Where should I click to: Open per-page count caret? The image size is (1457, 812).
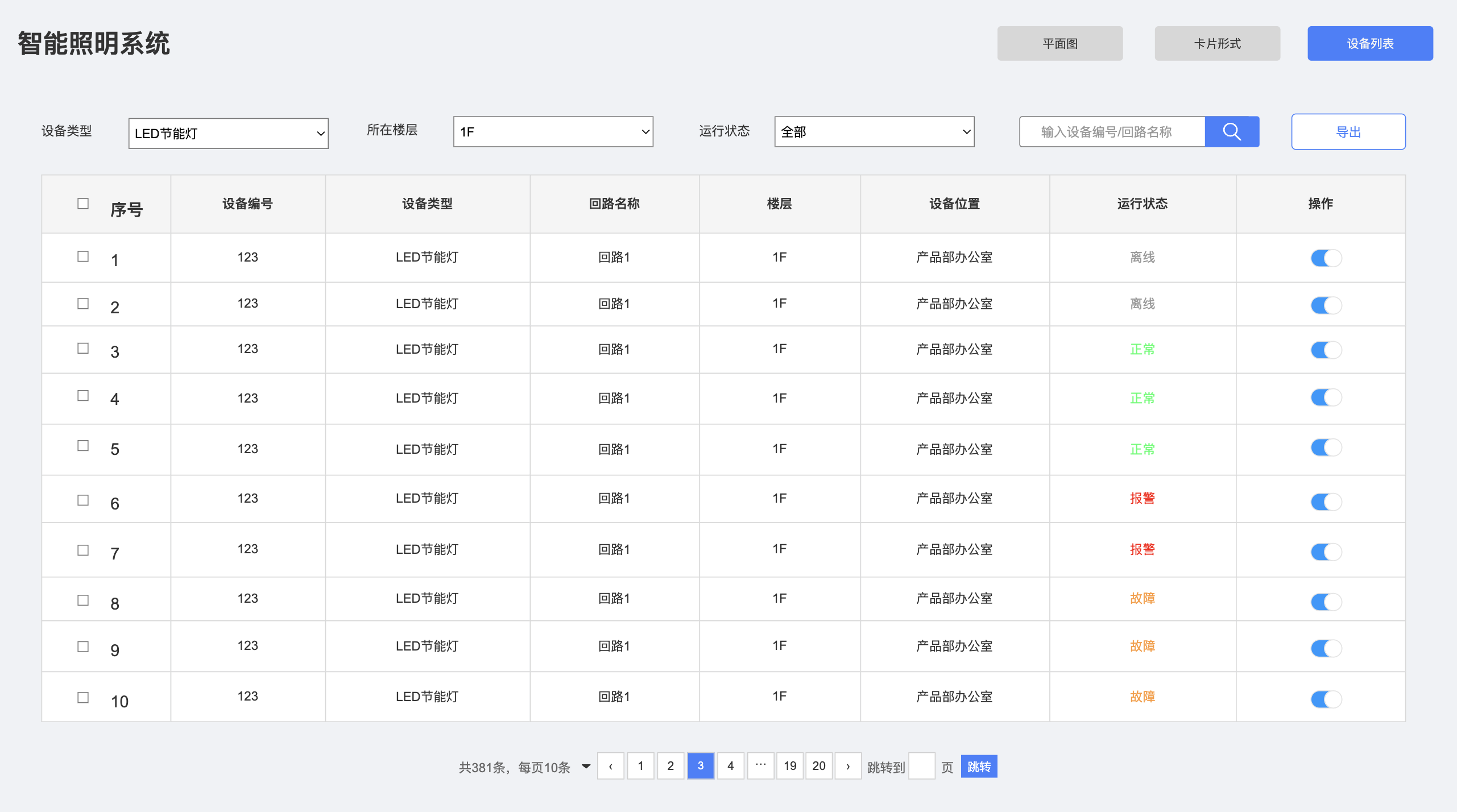[x=586, y=767]
